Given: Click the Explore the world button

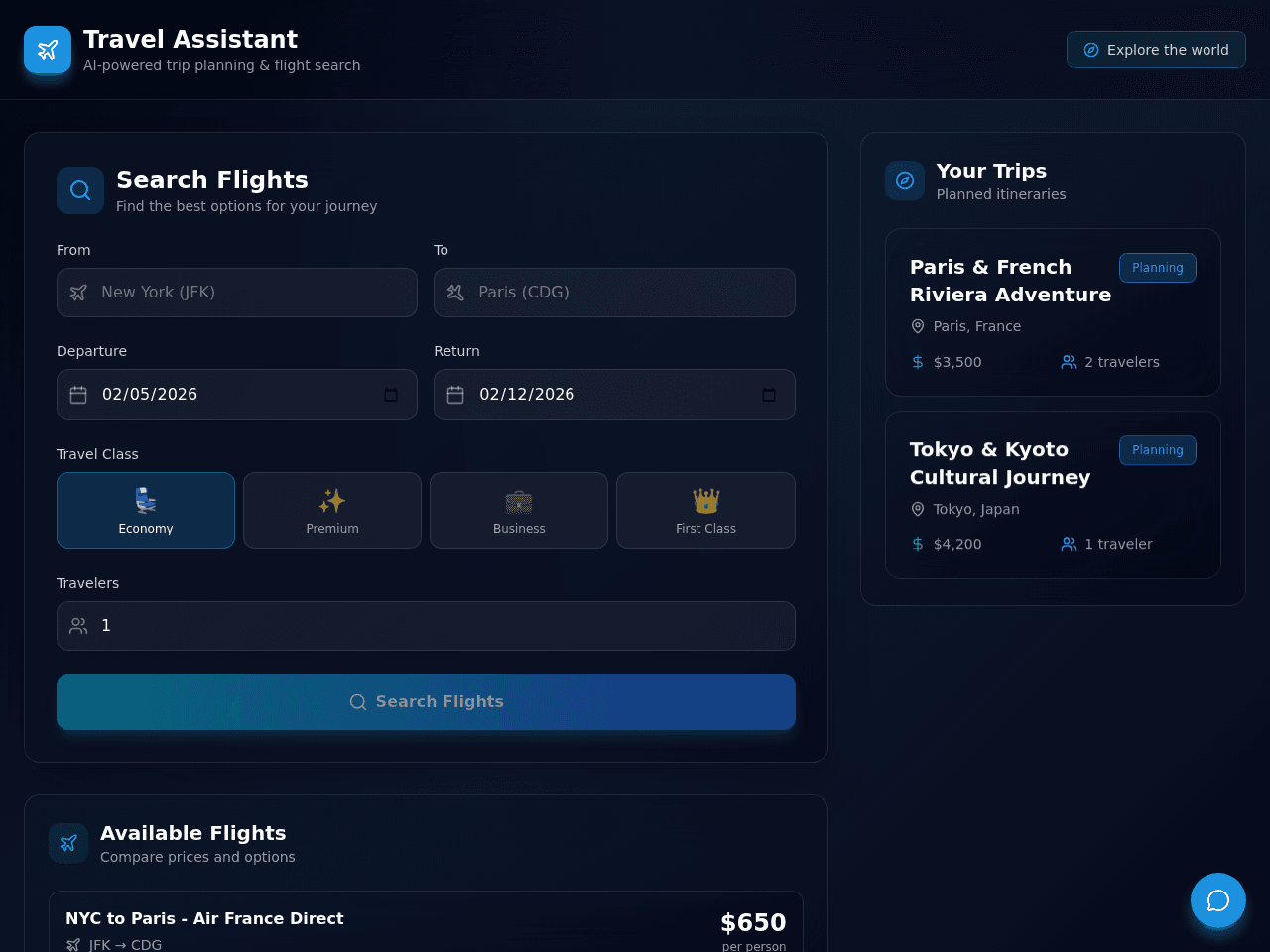Looking at the screenshot, I should [1156, 50].
